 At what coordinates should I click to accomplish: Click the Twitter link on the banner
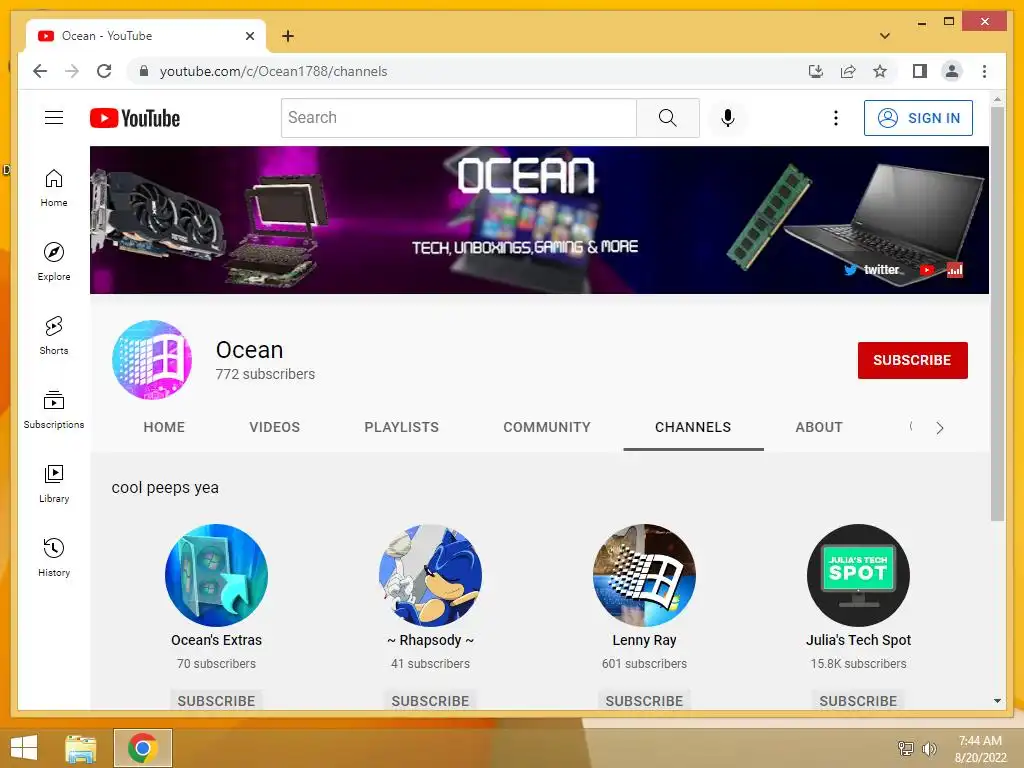pos(872,270)
